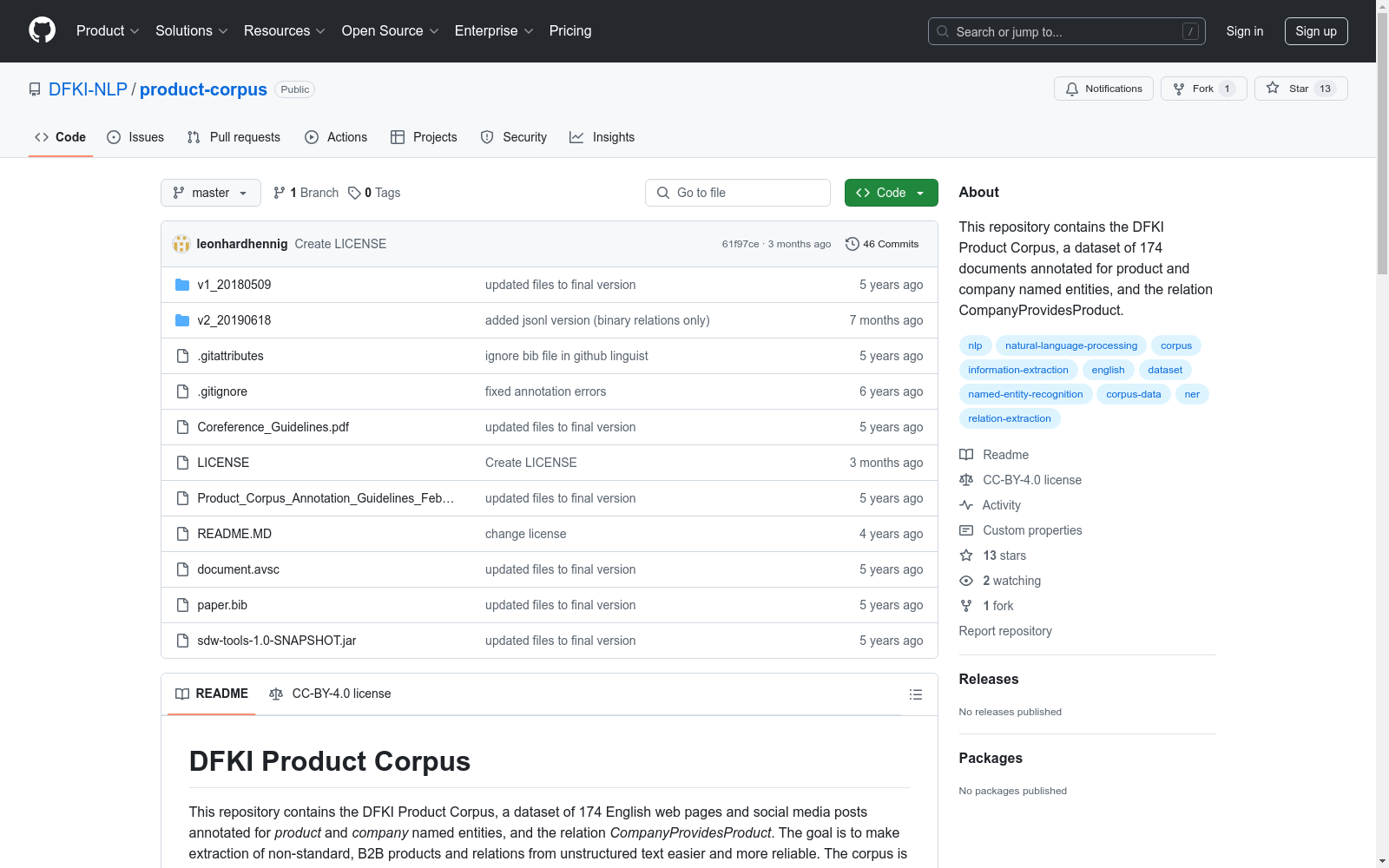Click the natural-language-processing topic tag
The width and height of the screenshot is (1389, 868).
[x=1071, y=345]
